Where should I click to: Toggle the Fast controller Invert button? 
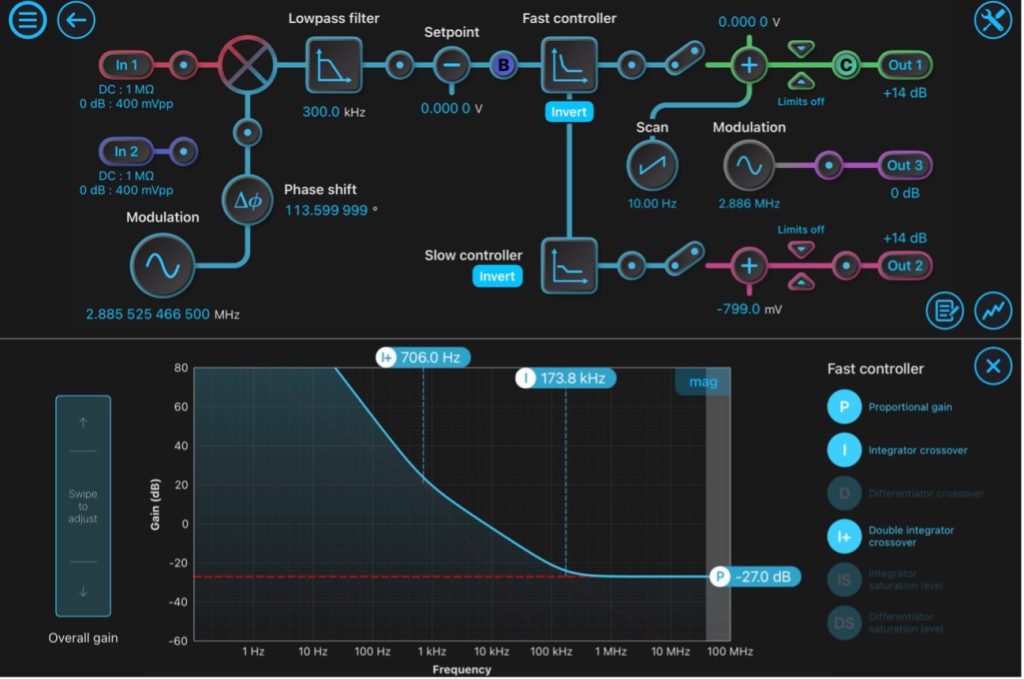[569, 112]
